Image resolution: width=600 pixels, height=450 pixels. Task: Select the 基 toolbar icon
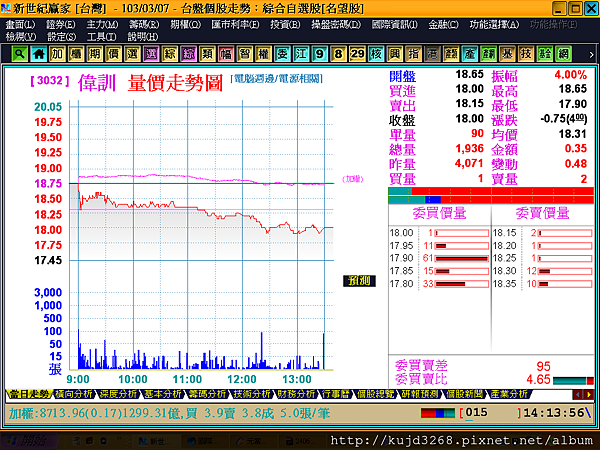pos(507,54)
